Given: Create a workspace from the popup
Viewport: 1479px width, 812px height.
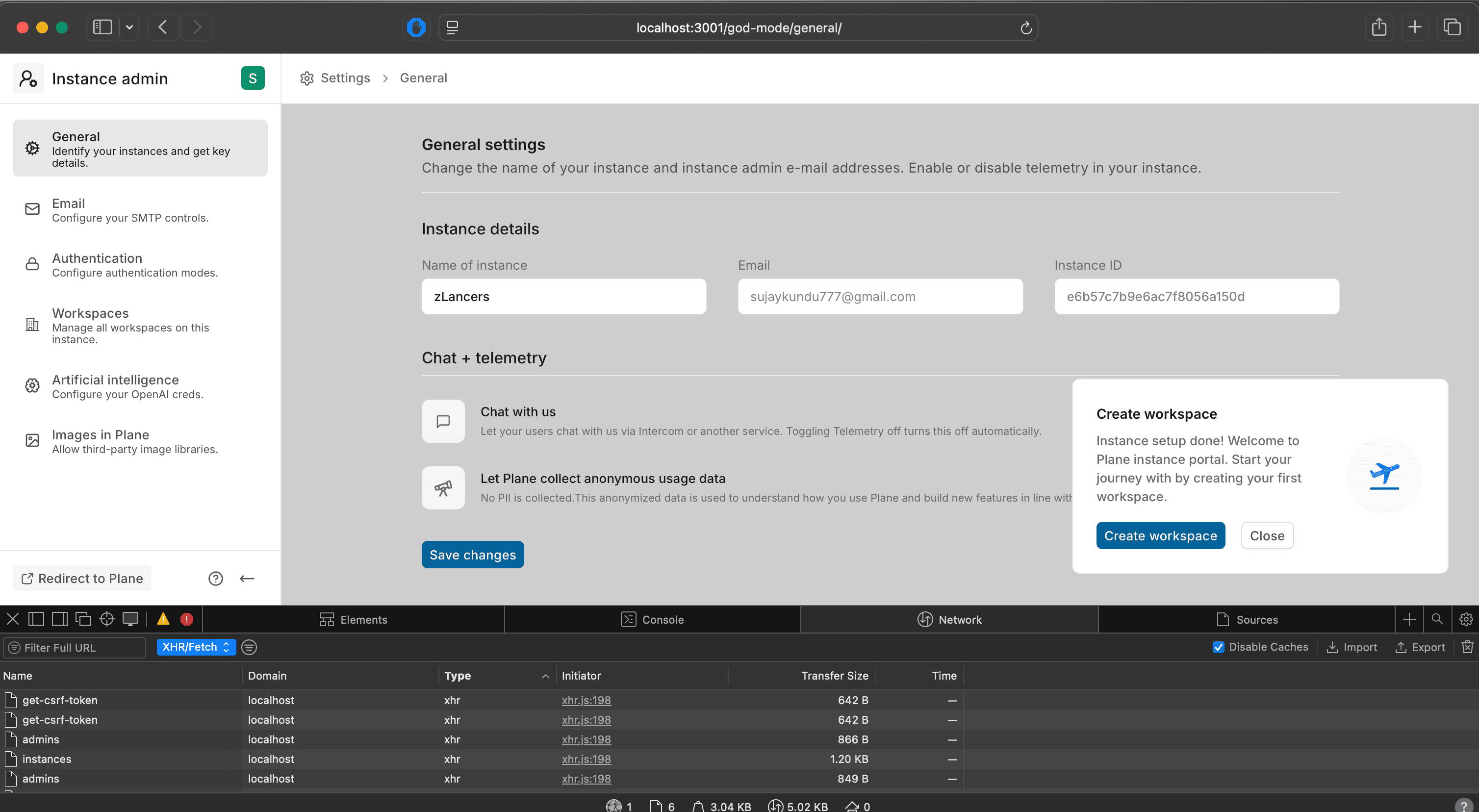Looking at the screenshot, I should [1160, 535].
